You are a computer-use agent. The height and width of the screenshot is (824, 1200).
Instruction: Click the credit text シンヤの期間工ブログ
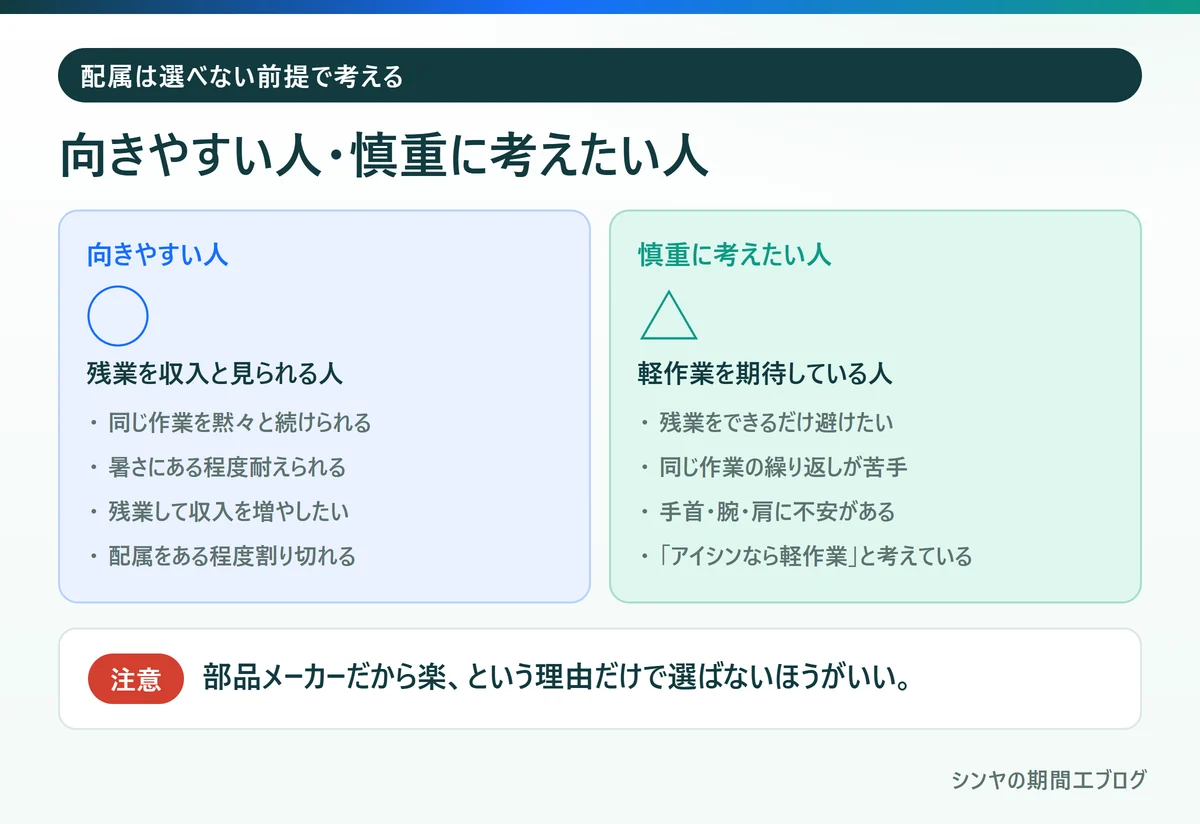1049,781
